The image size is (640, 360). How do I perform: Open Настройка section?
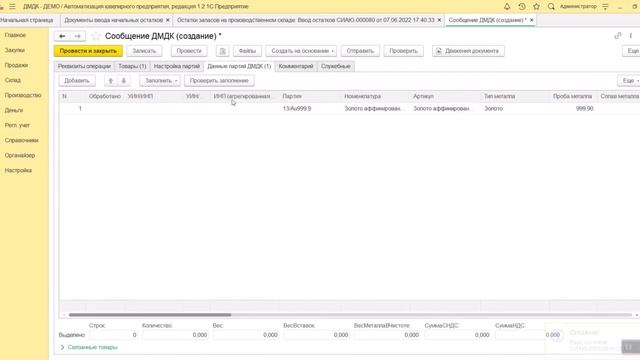click(18, 170)
